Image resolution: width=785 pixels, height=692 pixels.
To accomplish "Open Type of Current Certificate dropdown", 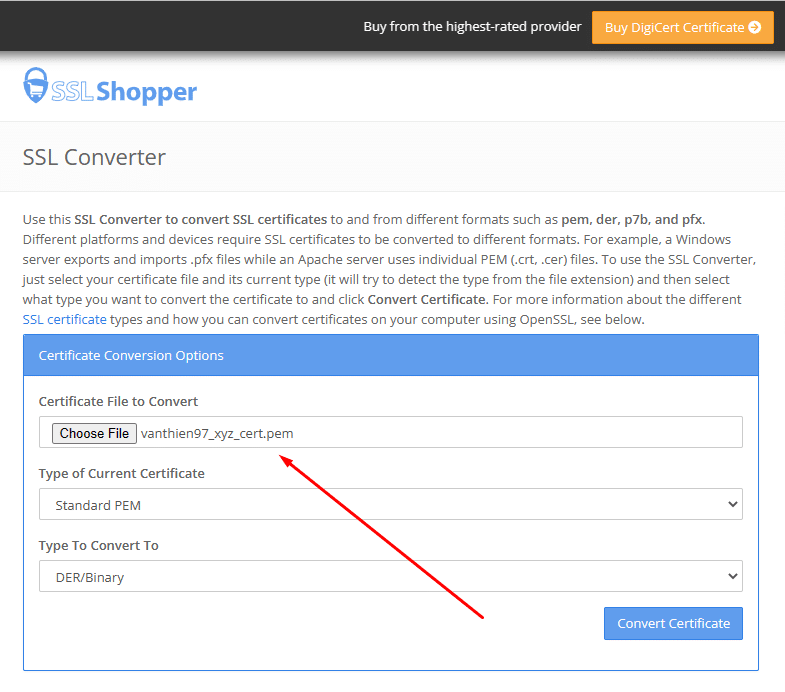I will (390, 504).
